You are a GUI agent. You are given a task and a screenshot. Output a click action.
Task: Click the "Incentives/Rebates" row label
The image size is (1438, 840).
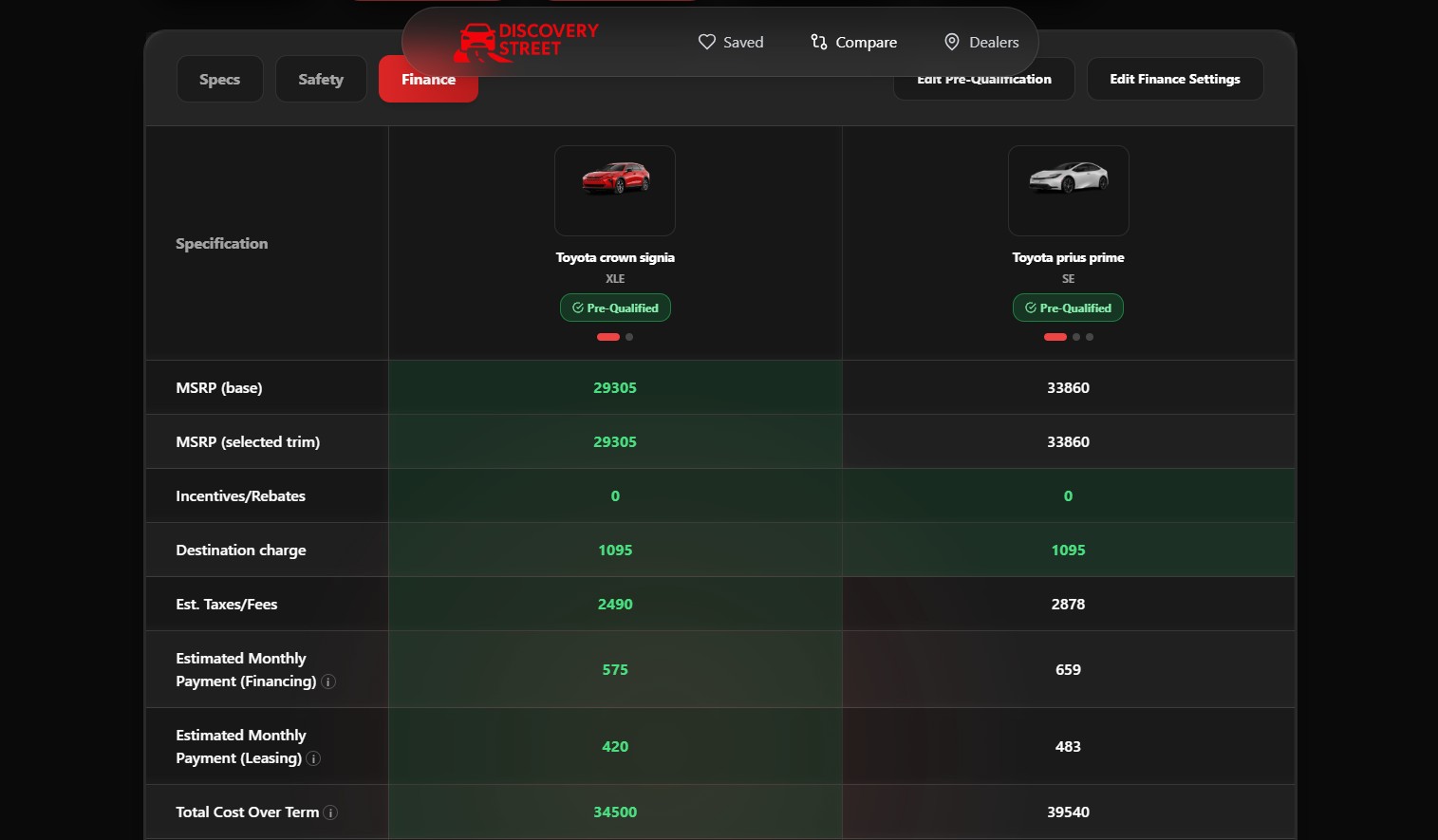pyautogui.click(x=240, y=495)
